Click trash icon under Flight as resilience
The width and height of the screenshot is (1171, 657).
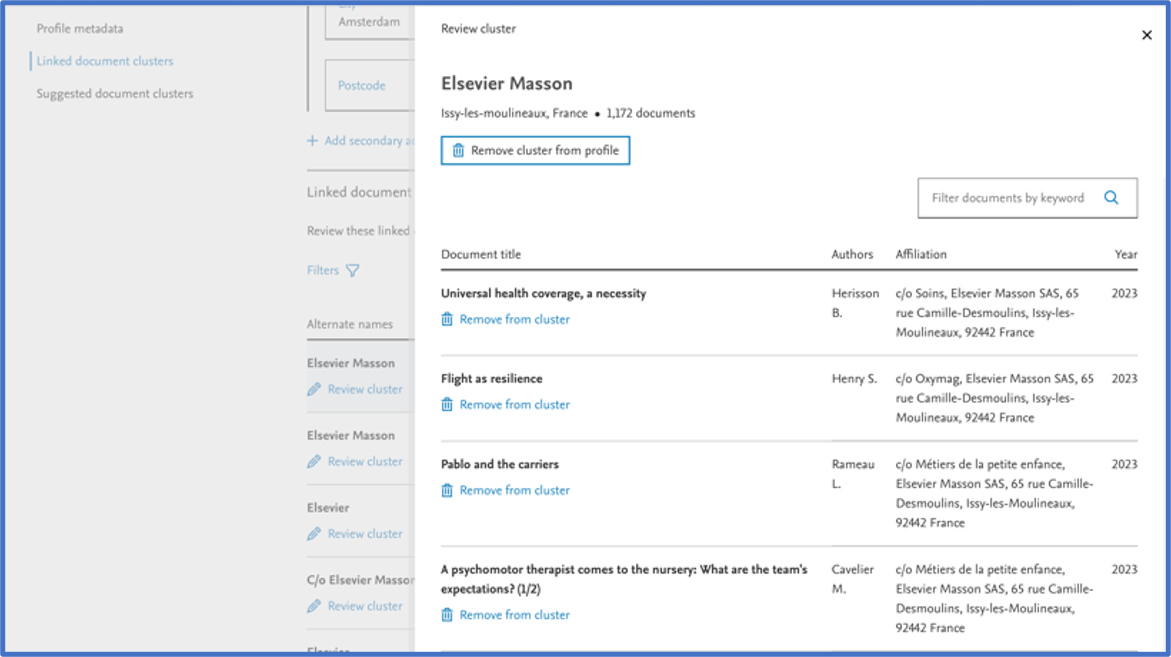click(x=447, y=405)
